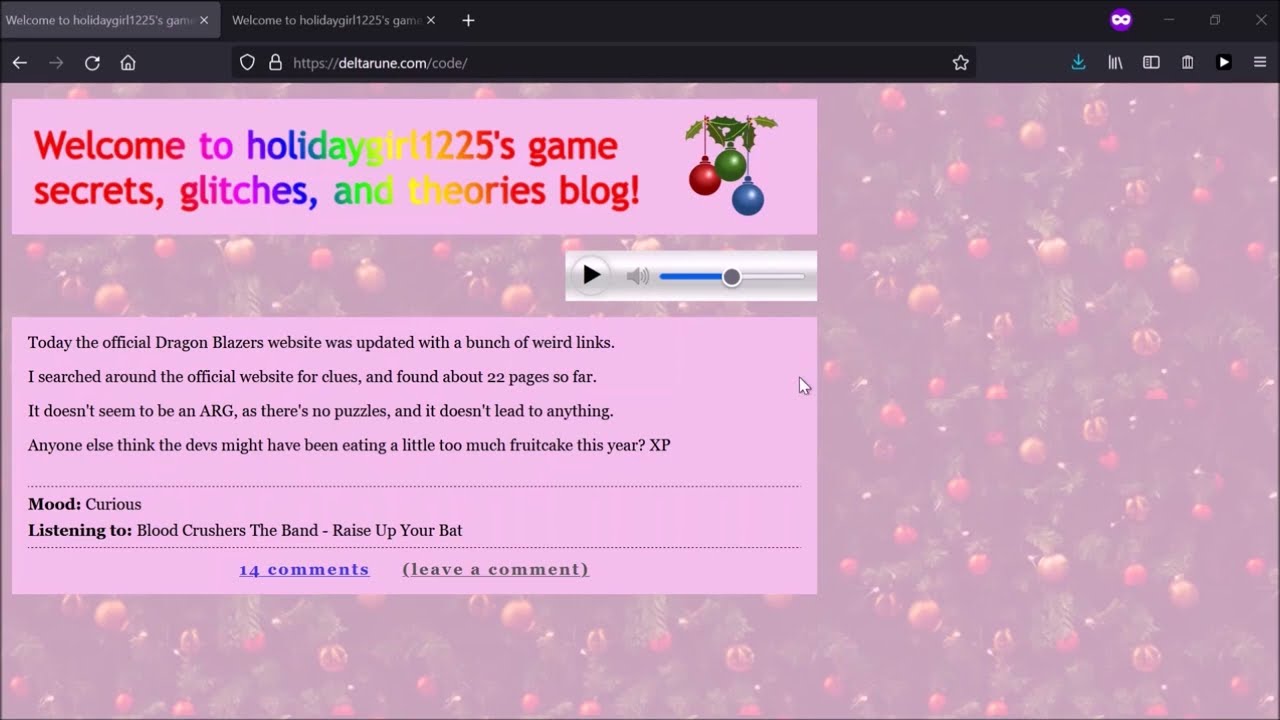Toggle the sidebar view icon
The width and height of the screenshot is (1280, 720).
click(x=1151, y=63)
